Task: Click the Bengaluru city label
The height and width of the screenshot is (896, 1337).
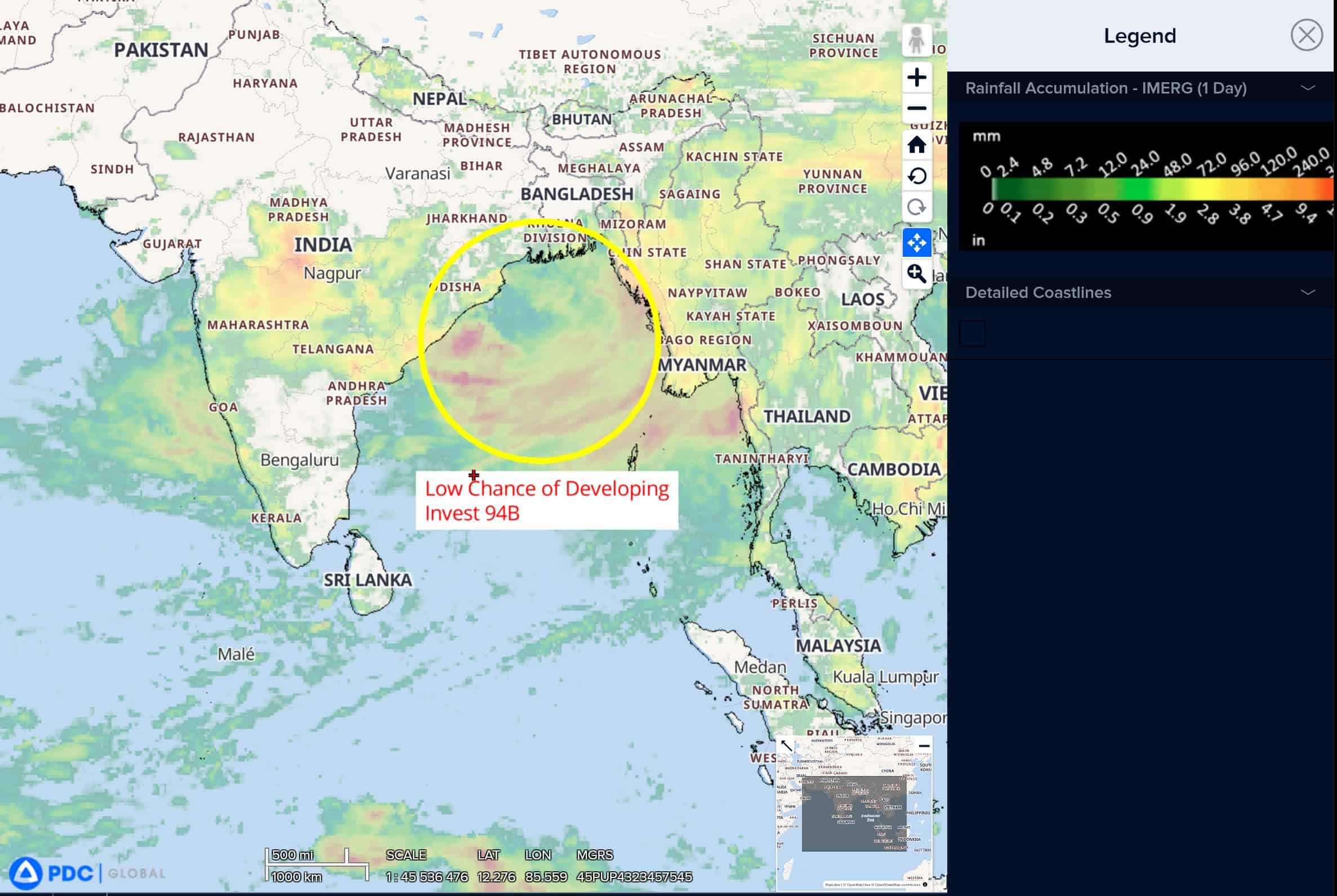Action: click(300, 460)
